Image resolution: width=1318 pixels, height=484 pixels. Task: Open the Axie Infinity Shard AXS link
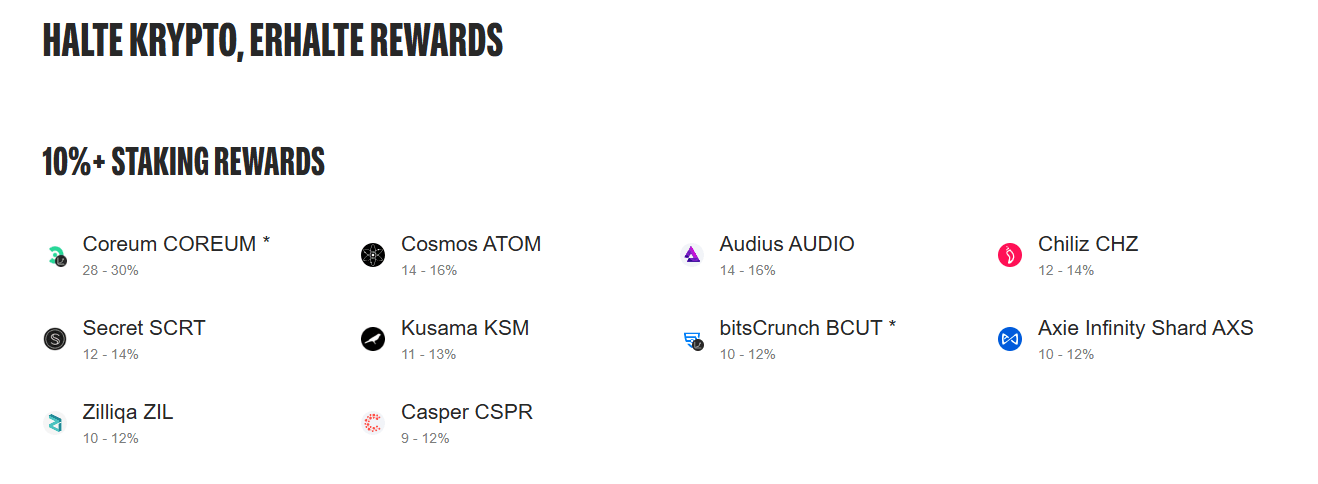coord(1145,328)
